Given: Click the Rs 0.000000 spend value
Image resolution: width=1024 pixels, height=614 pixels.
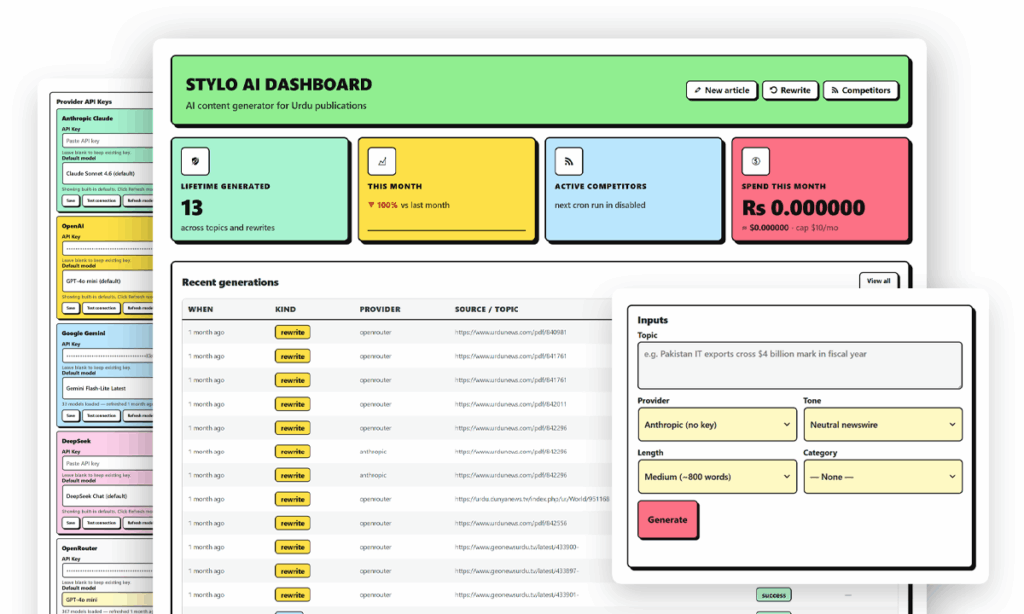Looking at the screenshot, I should [x=803, y=208].
